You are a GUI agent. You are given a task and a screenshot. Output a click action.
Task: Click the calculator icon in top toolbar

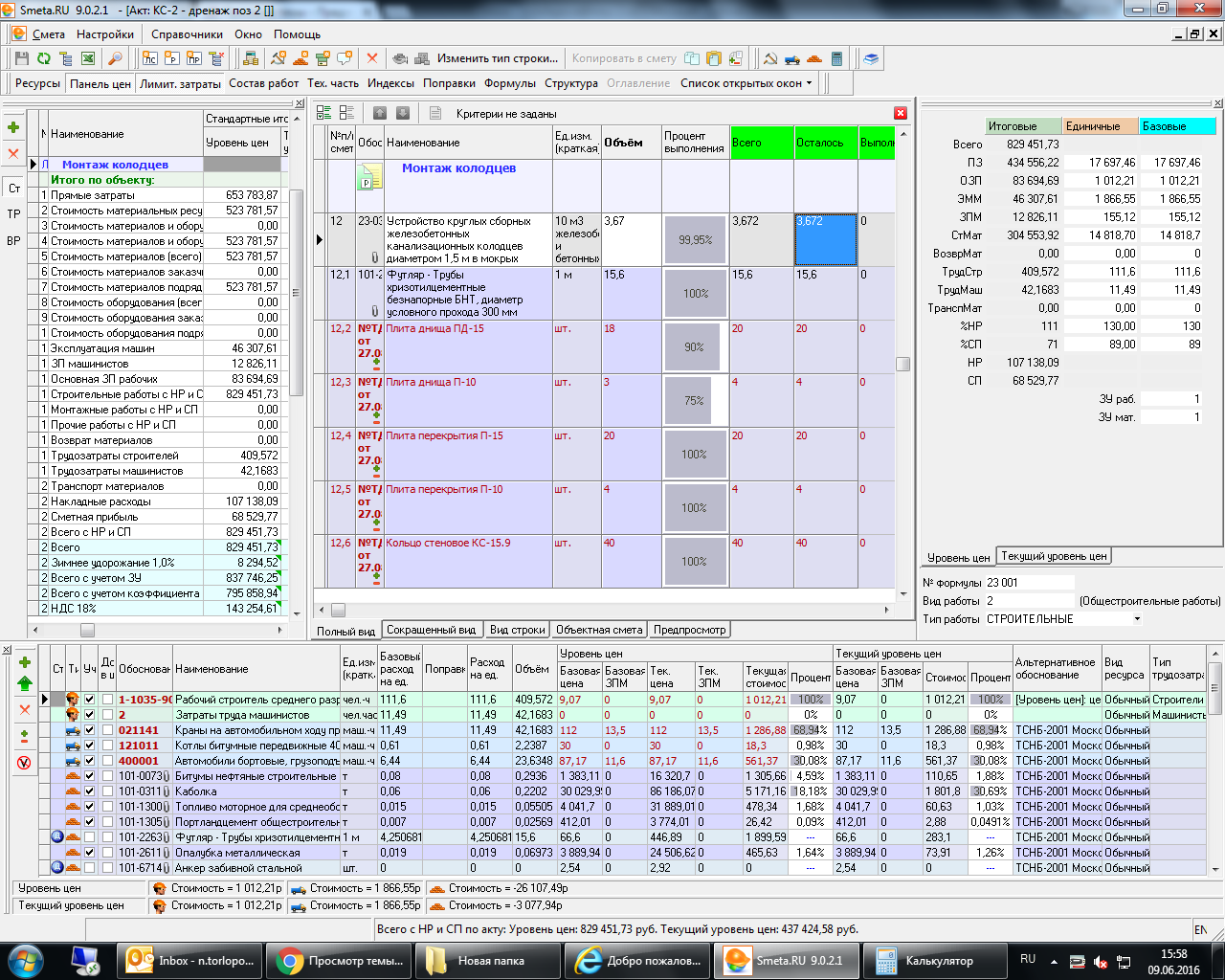point(836,58)
